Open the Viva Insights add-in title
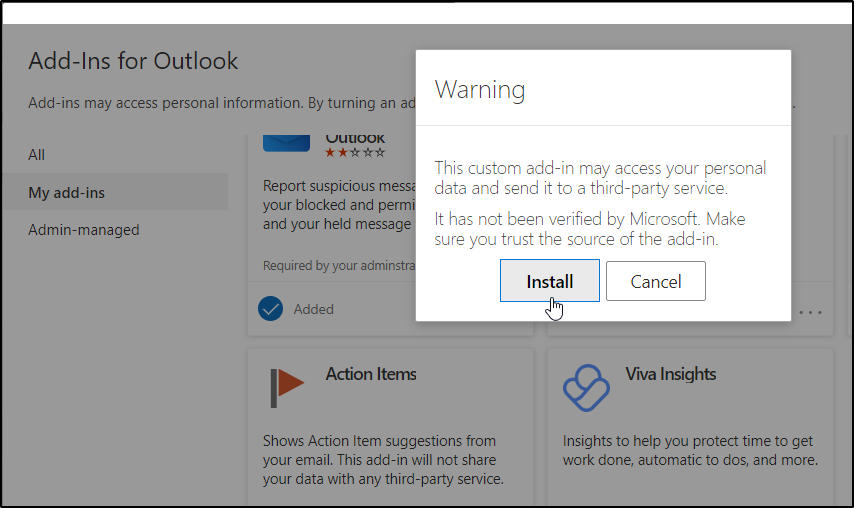 670,374
